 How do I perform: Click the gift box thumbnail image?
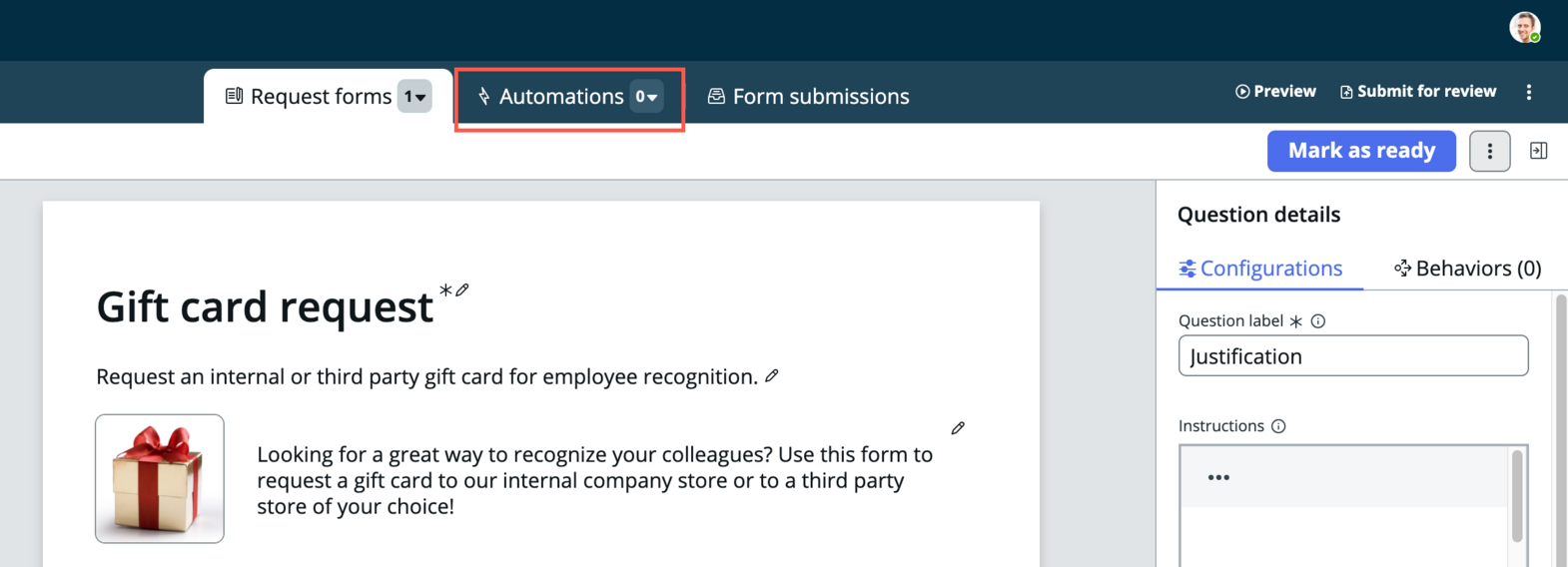(160, 479)
